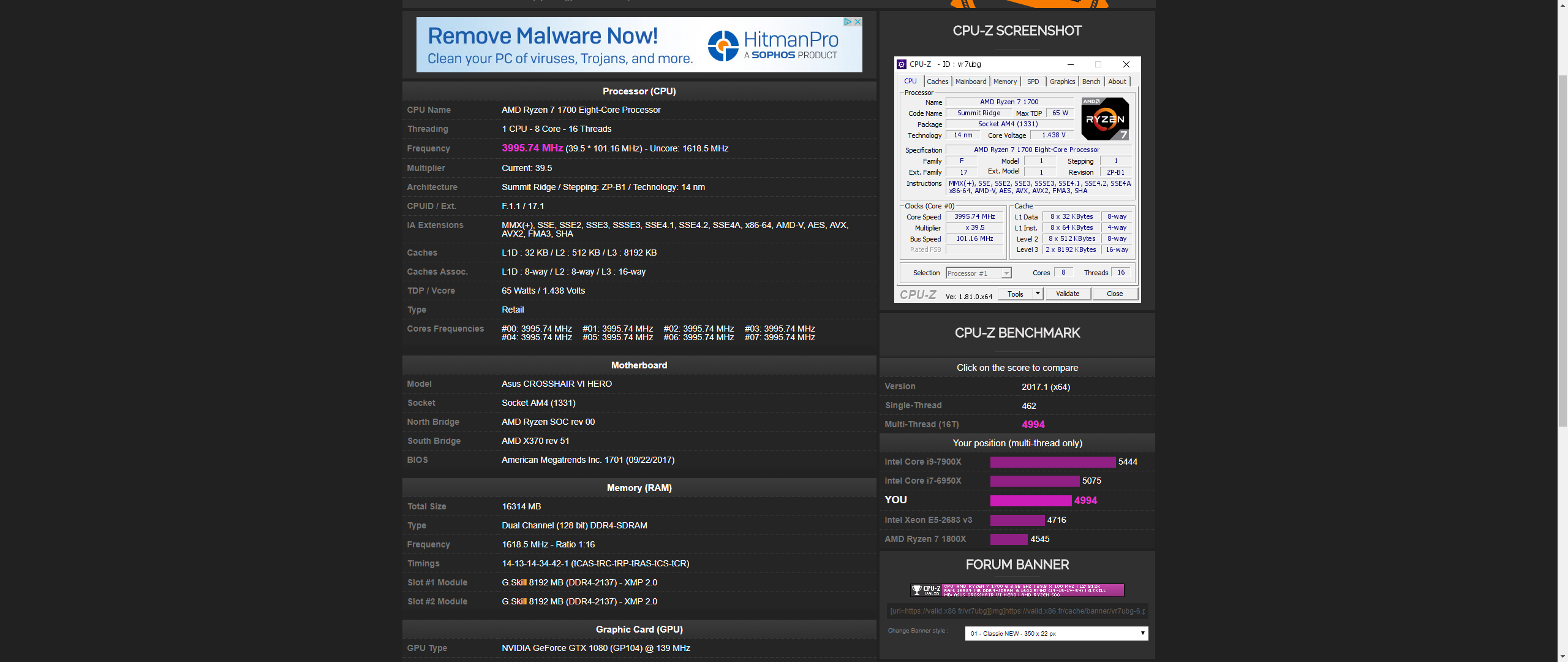Expand the Processor #1 selection combo box
Screen dimensions: 1568x662
click(x=978, y=273)
